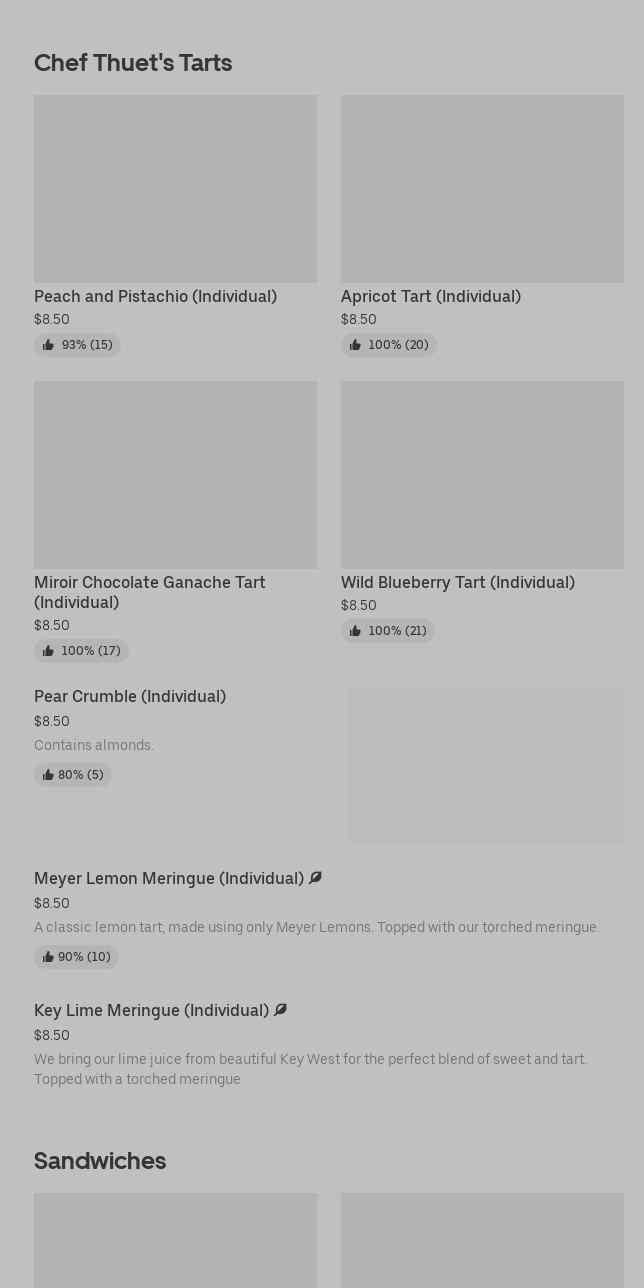Click thumbs-up icon on Apricot Tart rating
Image resolution: width=644 pixels, height=1288 pixels.
[355, 345]
